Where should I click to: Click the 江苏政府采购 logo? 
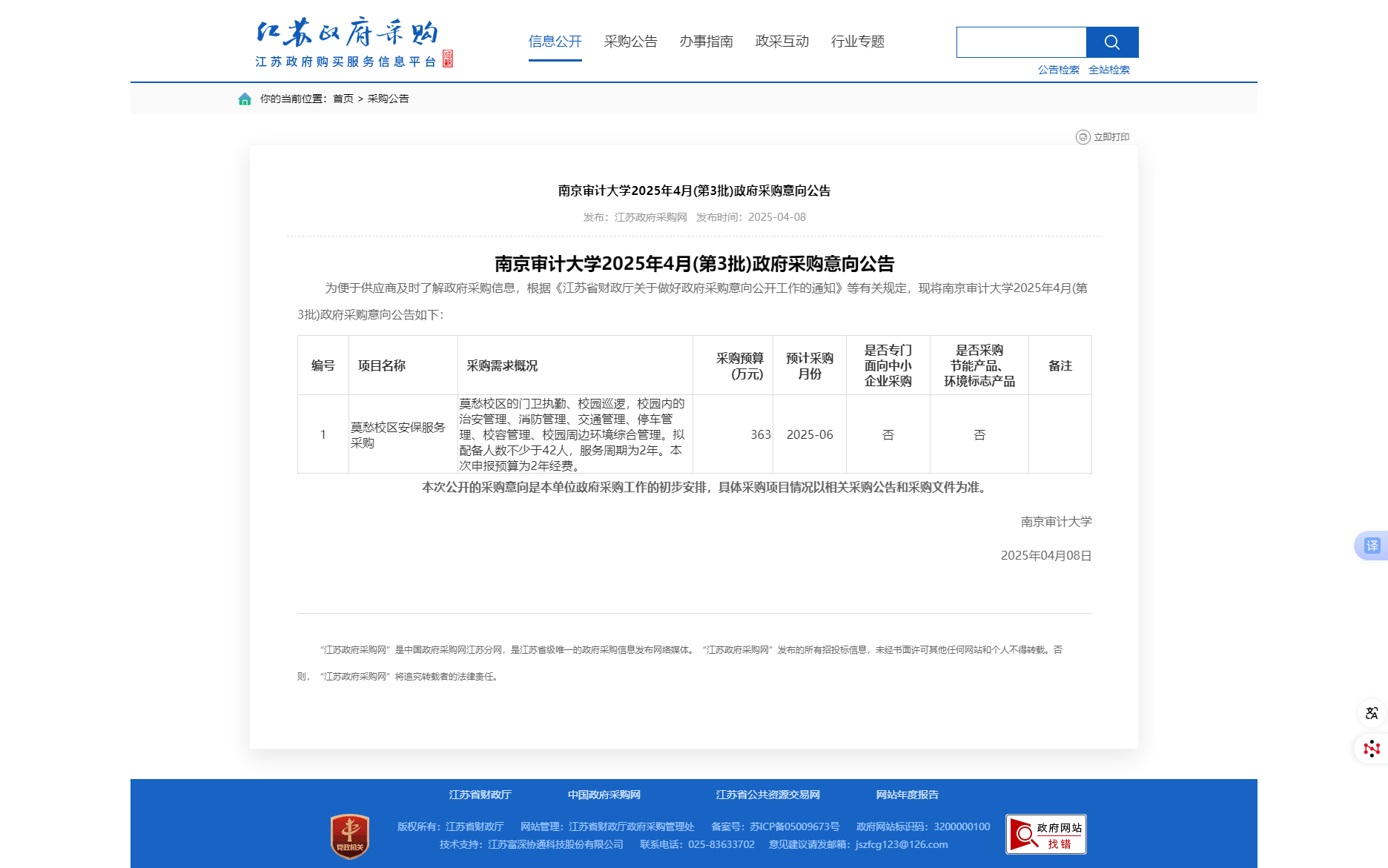click(354, 42)
